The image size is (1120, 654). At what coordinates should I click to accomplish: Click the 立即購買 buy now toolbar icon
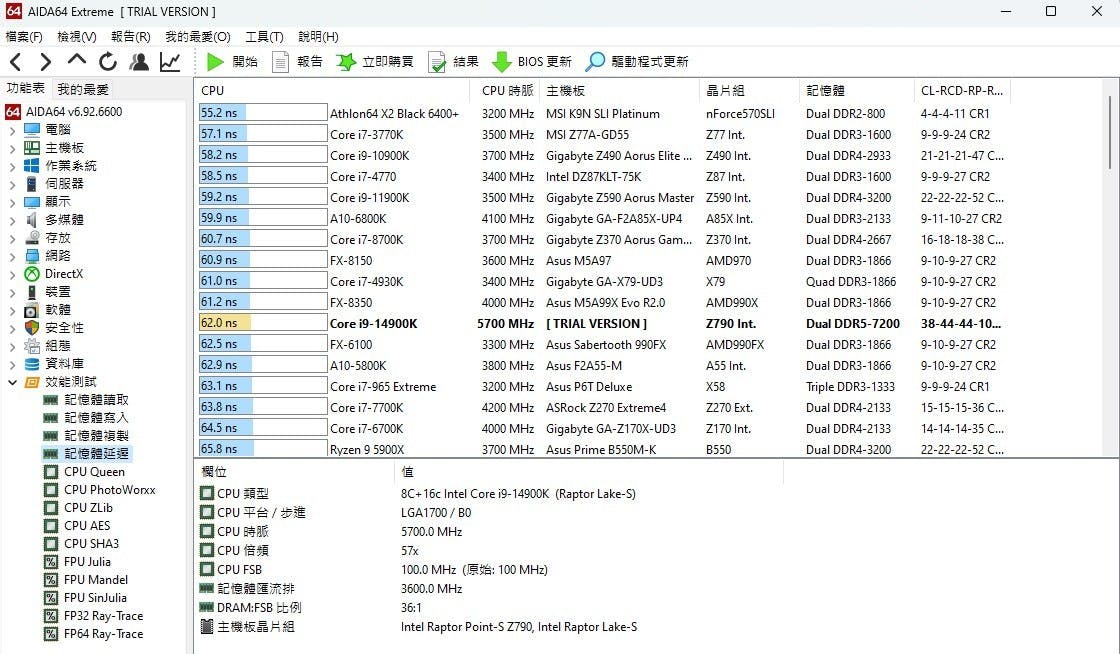[375, 62]
